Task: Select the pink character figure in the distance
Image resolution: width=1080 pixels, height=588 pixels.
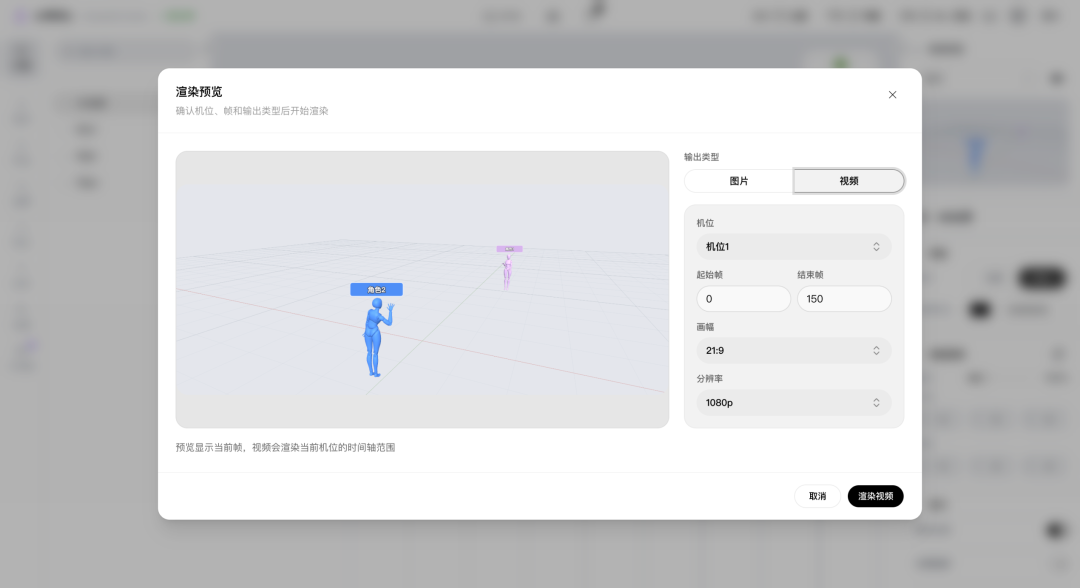Action: 507,271
